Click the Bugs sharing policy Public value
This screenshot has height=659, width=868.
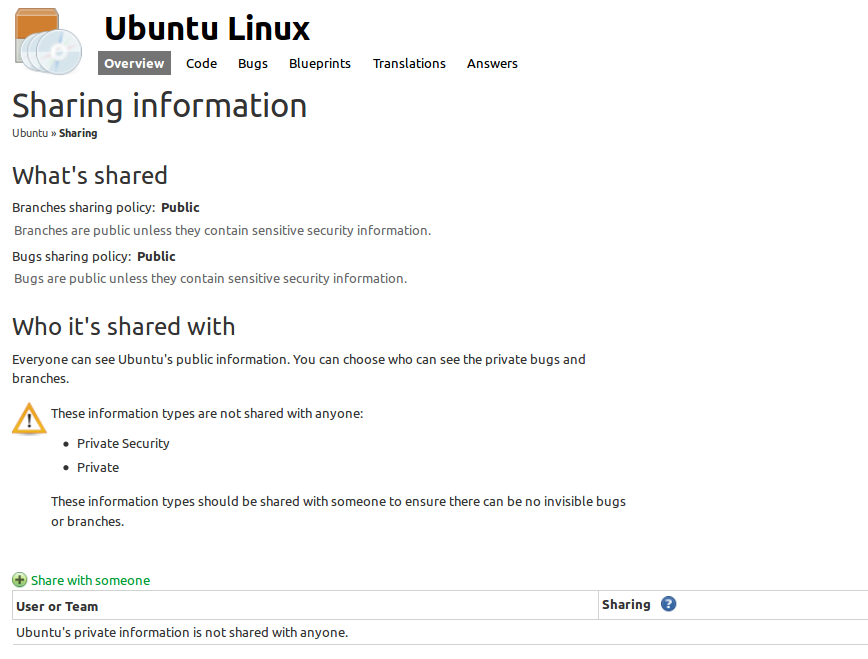click(156, 257)
